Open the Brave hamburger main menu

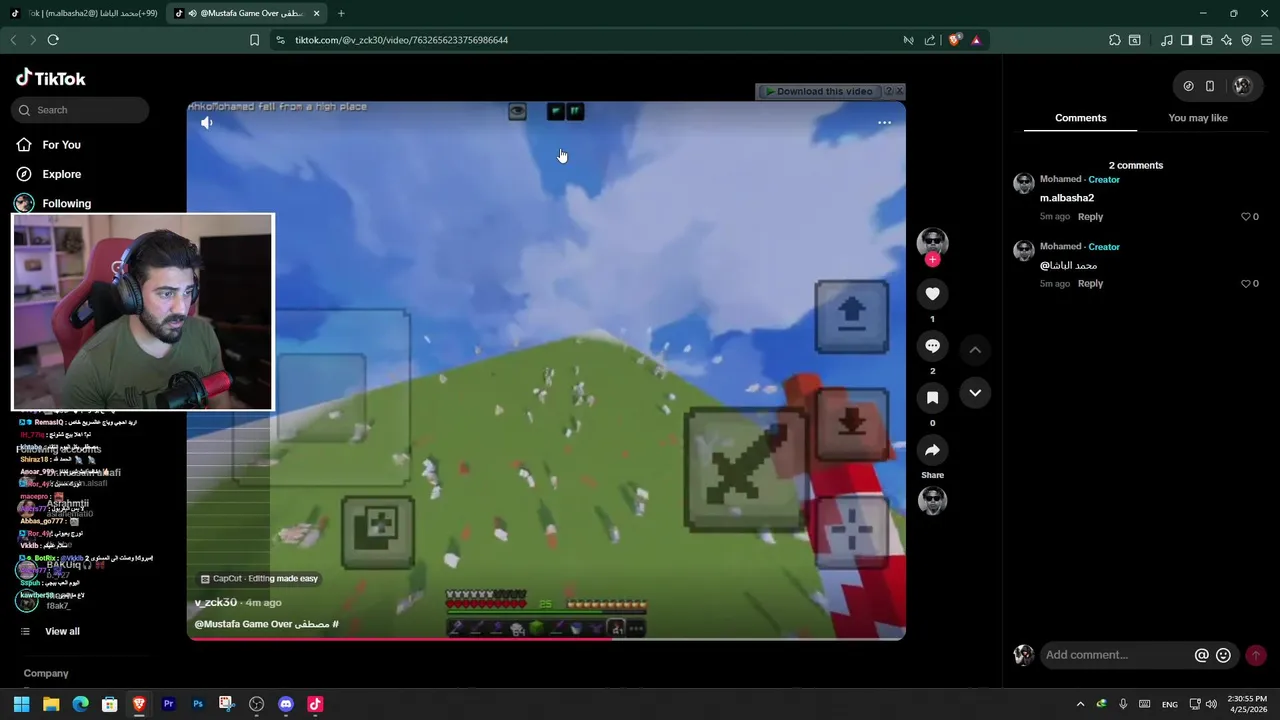pyautogui.click(x=1267, y=40)
